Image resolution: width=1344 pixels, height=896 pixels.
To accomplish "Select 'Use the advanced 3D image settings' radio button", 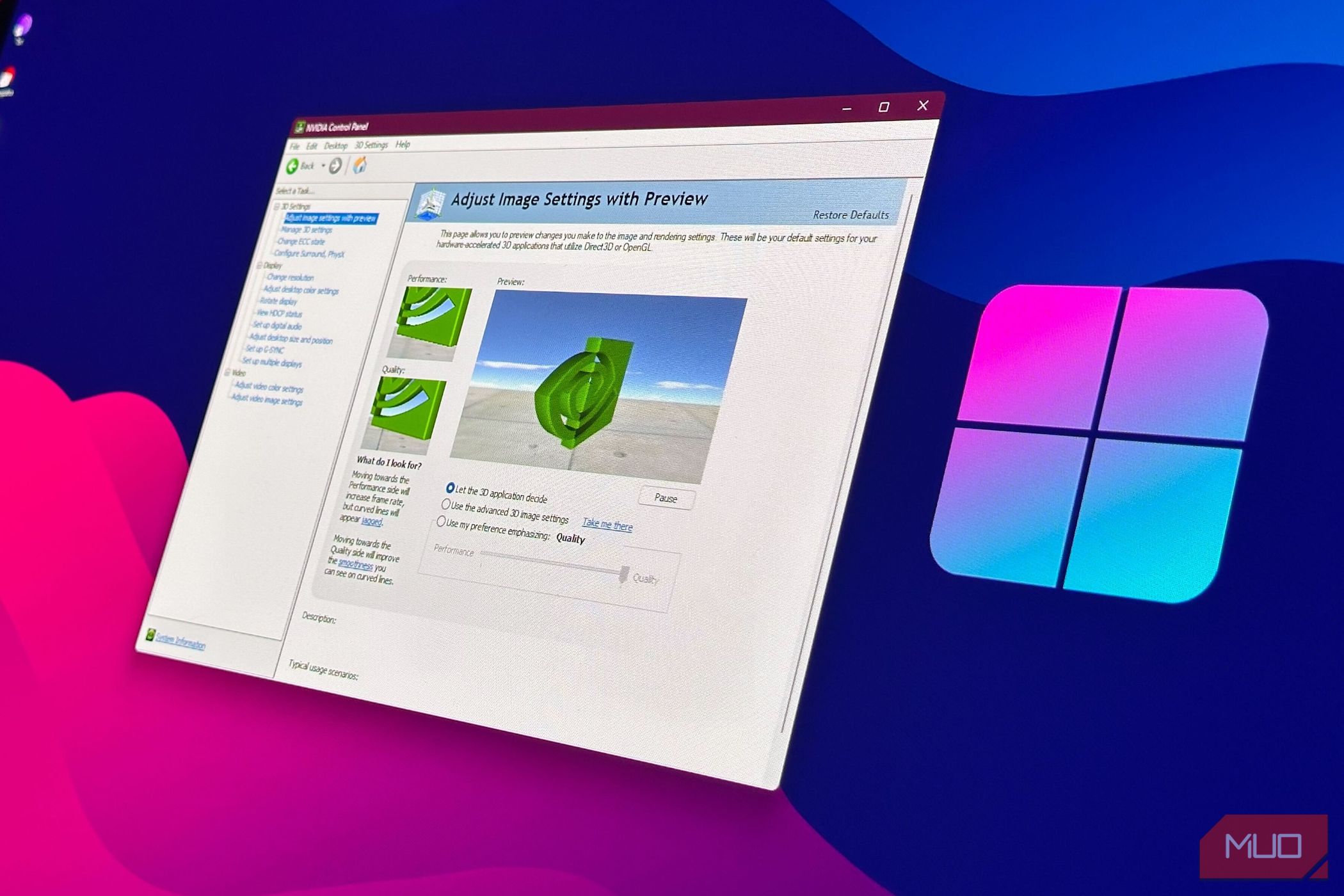I will tap(443, 511).
